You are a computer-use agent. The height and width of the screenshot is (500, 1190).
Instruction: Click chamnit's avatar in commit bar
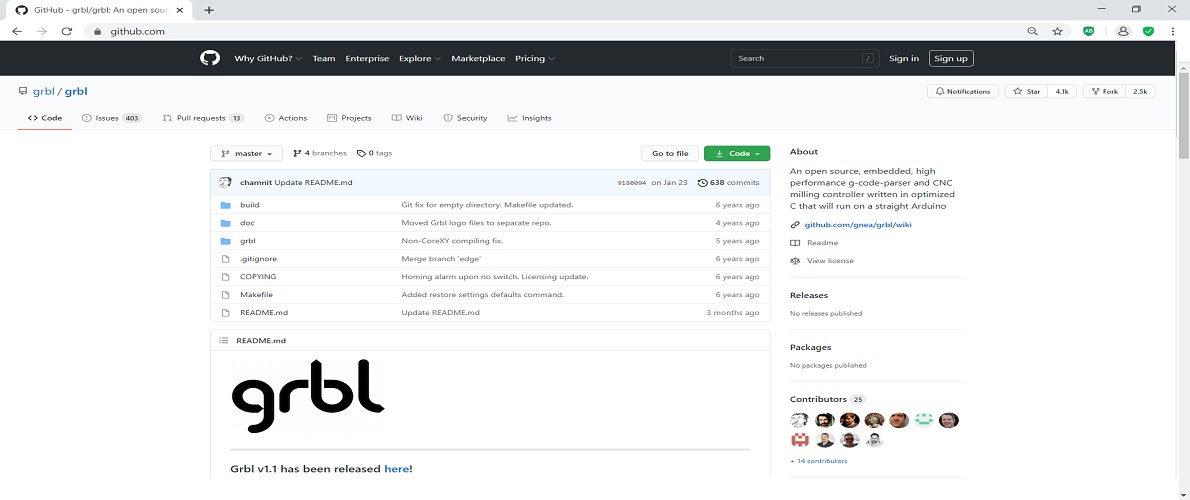(225, 182)
